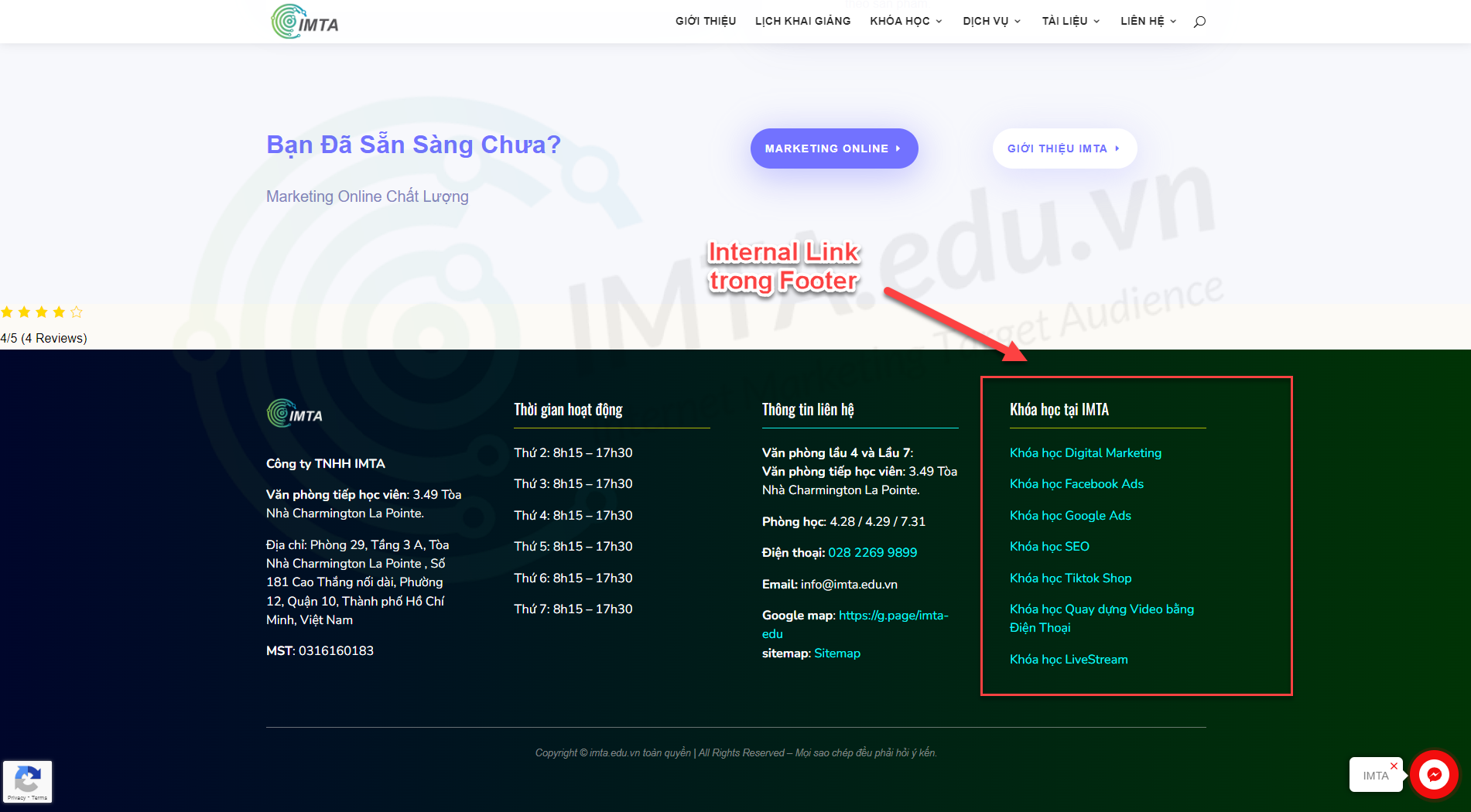Screen dimensions: 1471x812
Task: Open the Messenger chat bubble icon
Action: [x=1434, y=774]
